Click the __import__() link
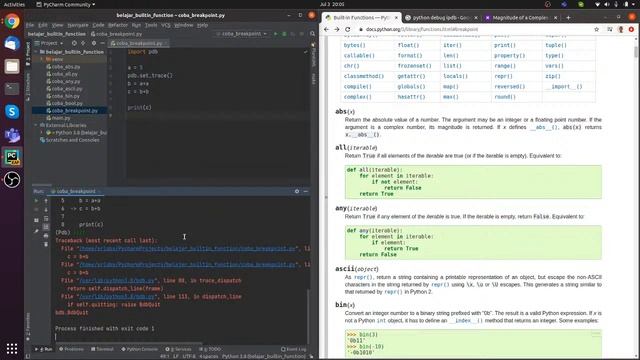Image resolution: width=640 pixels, height=360 pixels. pos(564,87)
